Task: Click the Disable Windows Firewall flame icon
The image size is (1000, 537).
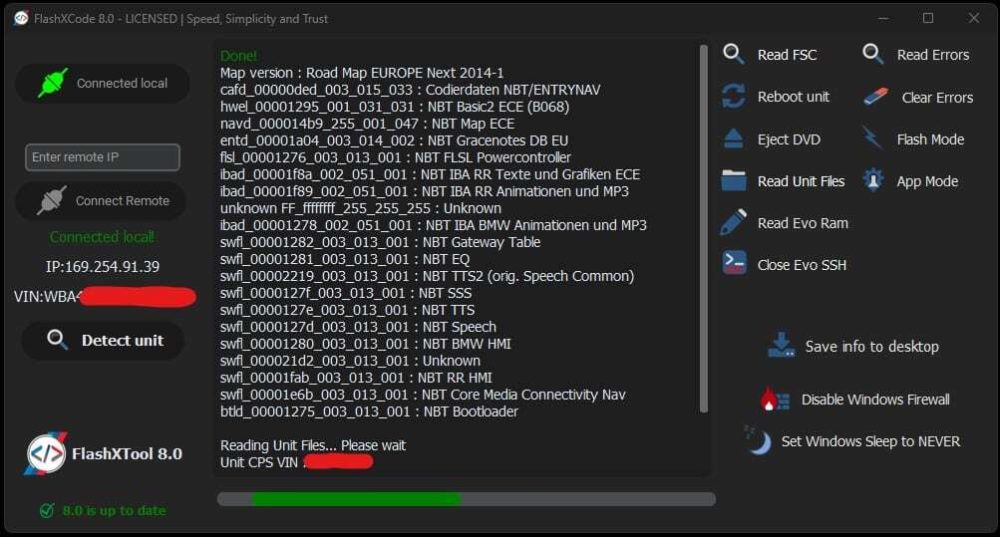Action: (x=774, y=399)
